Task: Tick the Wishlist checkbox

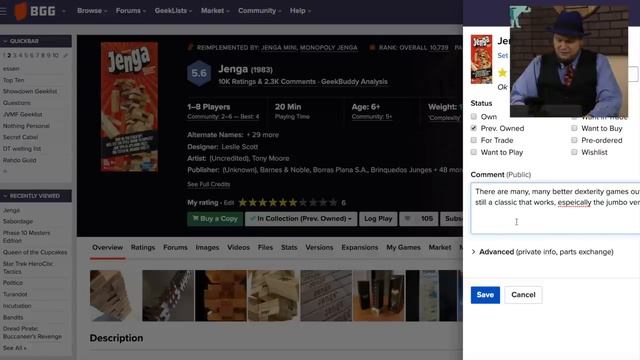Action: (x=574, y=152)
